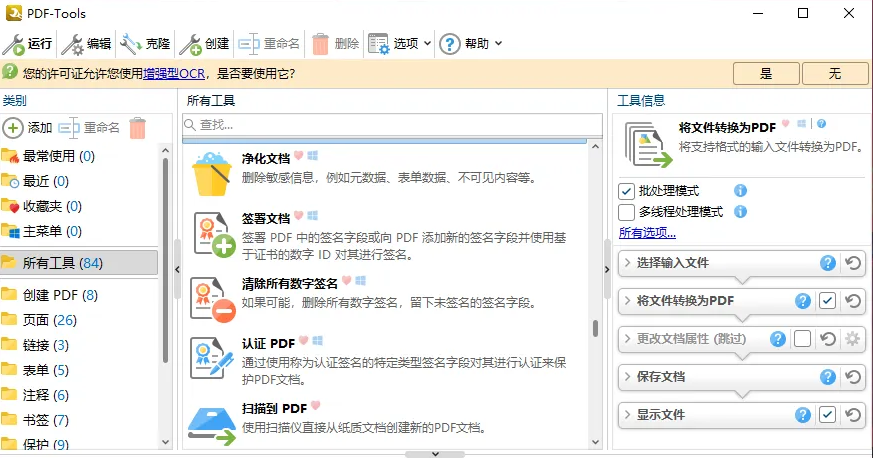This screenshot has height=458, width=873.
Task: Collapse the tool info panel with the right arrow
Action: [607, 269]
